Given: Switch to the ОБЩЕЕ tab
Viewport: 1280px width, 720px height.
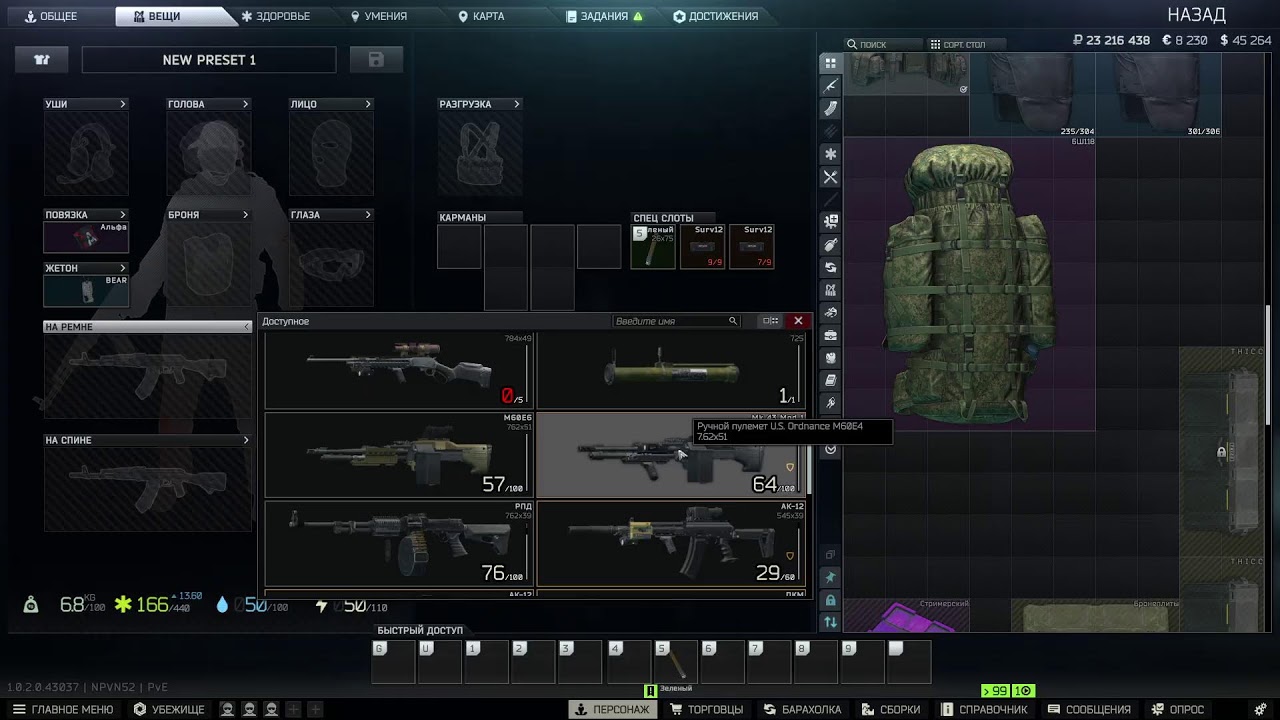Looking at the screenshot, I should click(52, 16).
